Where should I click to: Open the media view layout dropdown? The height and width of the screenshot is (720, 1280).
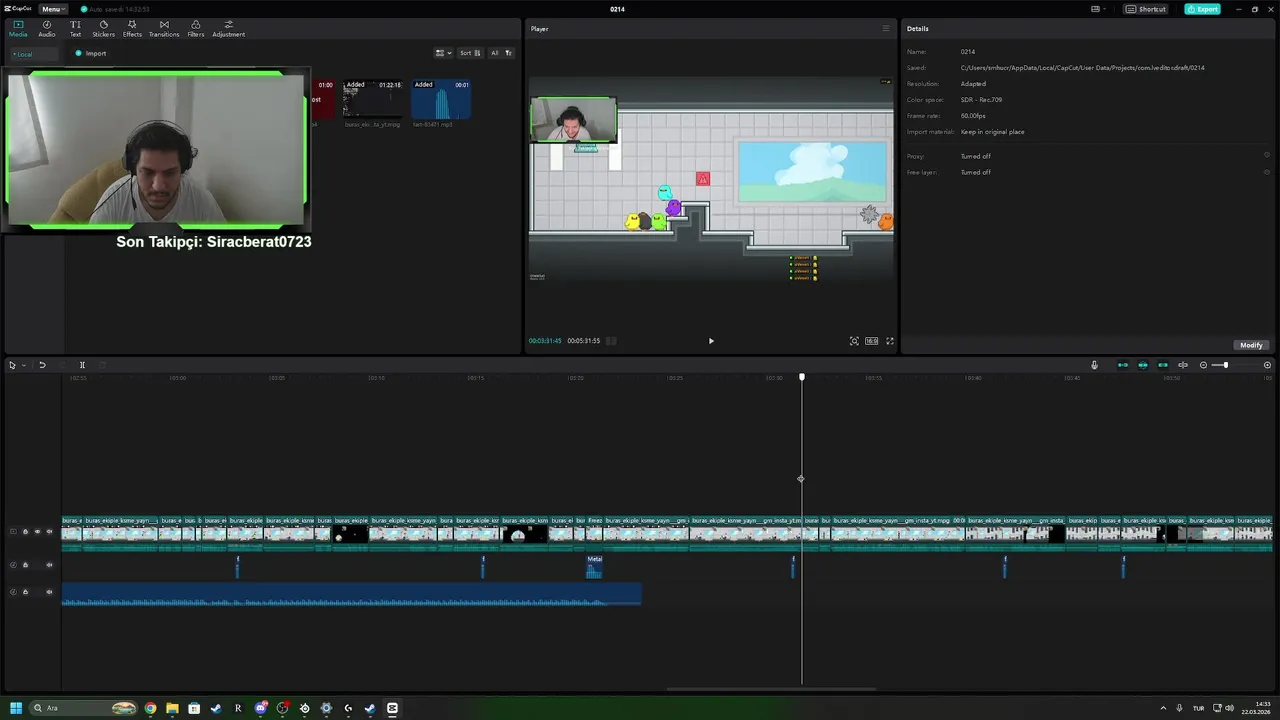(x=444, y=53)
